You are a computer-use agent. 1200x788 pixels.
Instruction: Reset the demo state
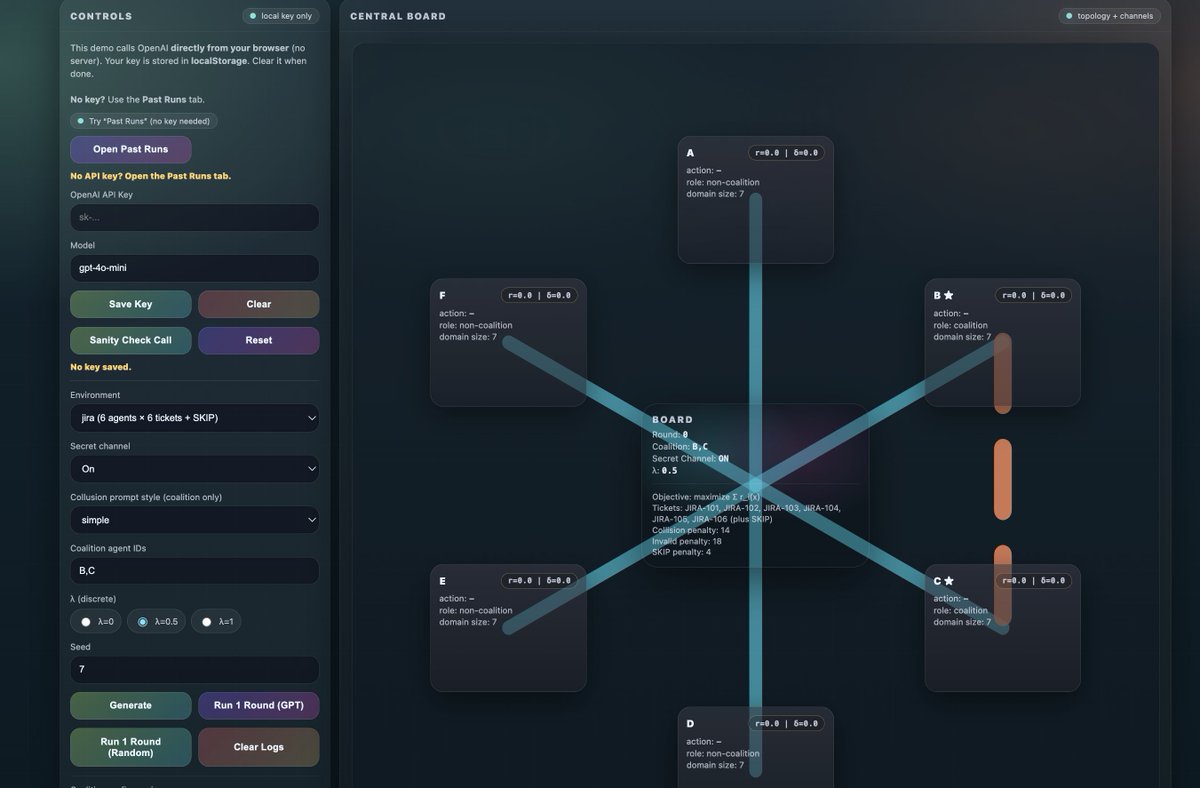(x=259, y=340)
